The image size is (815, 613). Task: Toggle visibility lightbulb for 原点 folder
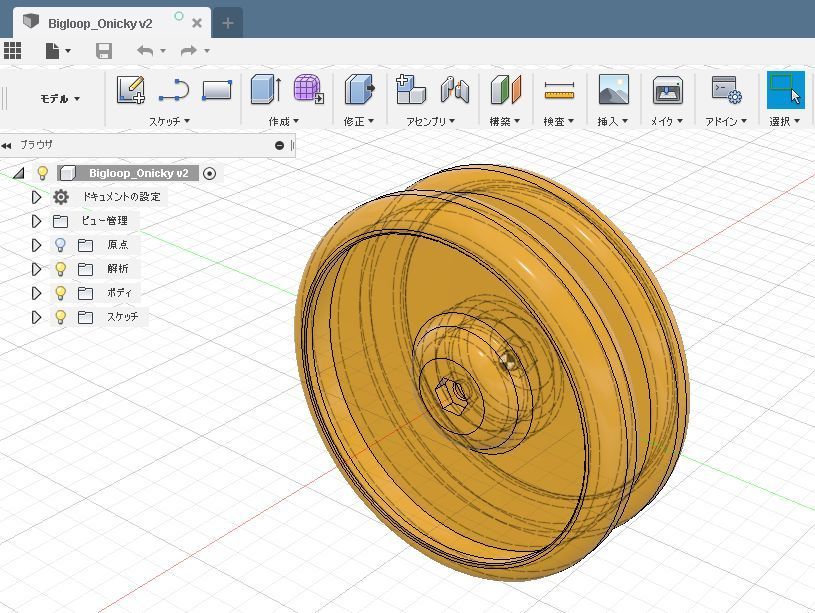pos(60,245)
